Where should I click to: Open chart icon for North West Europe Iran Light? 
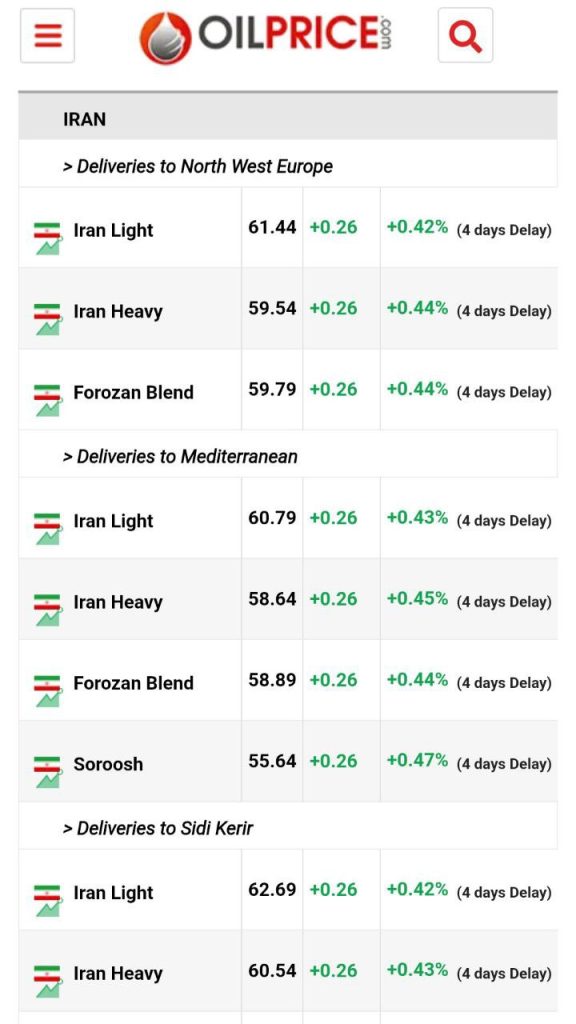point(48,238)
